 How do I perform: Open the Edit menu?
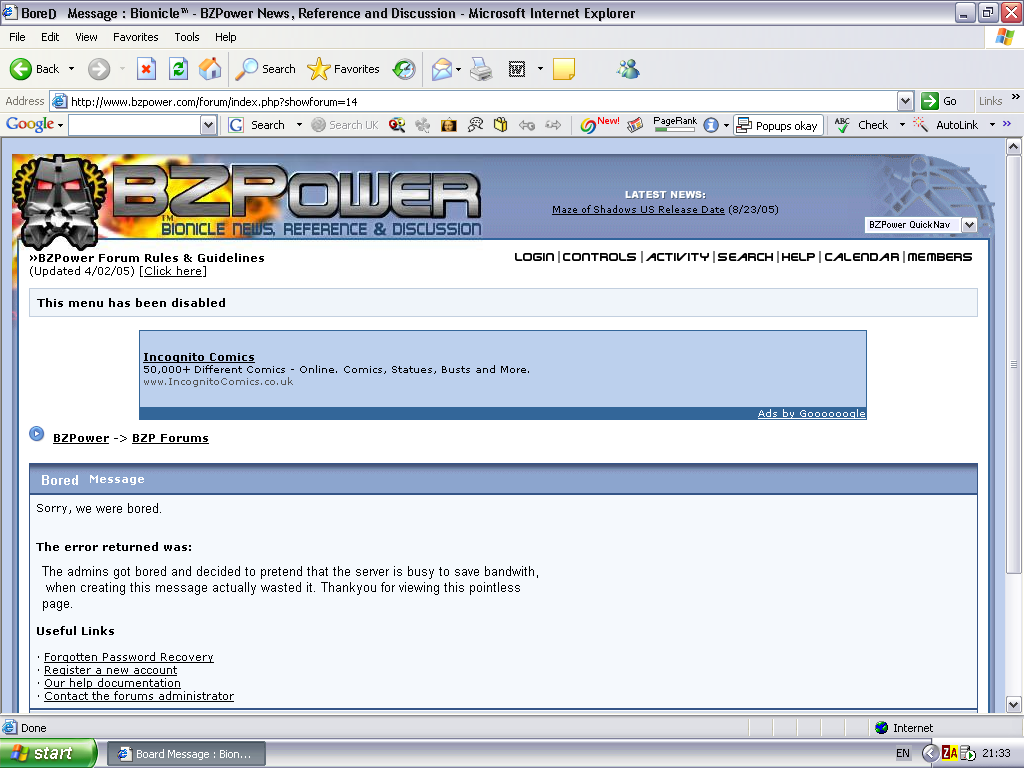click(x=50, y=37)
